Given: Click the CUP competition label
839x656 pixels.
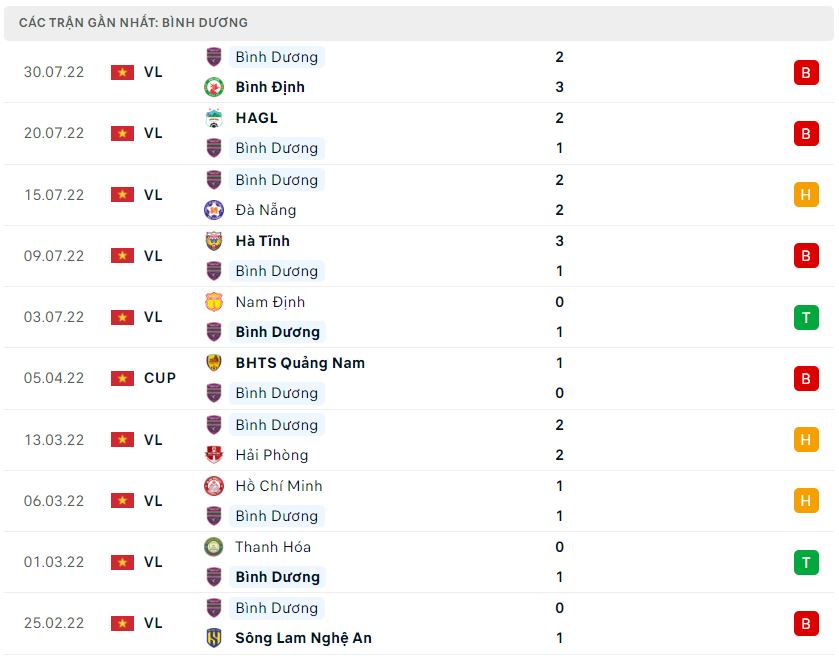Looking at the screenshot, I should (160, 378).
